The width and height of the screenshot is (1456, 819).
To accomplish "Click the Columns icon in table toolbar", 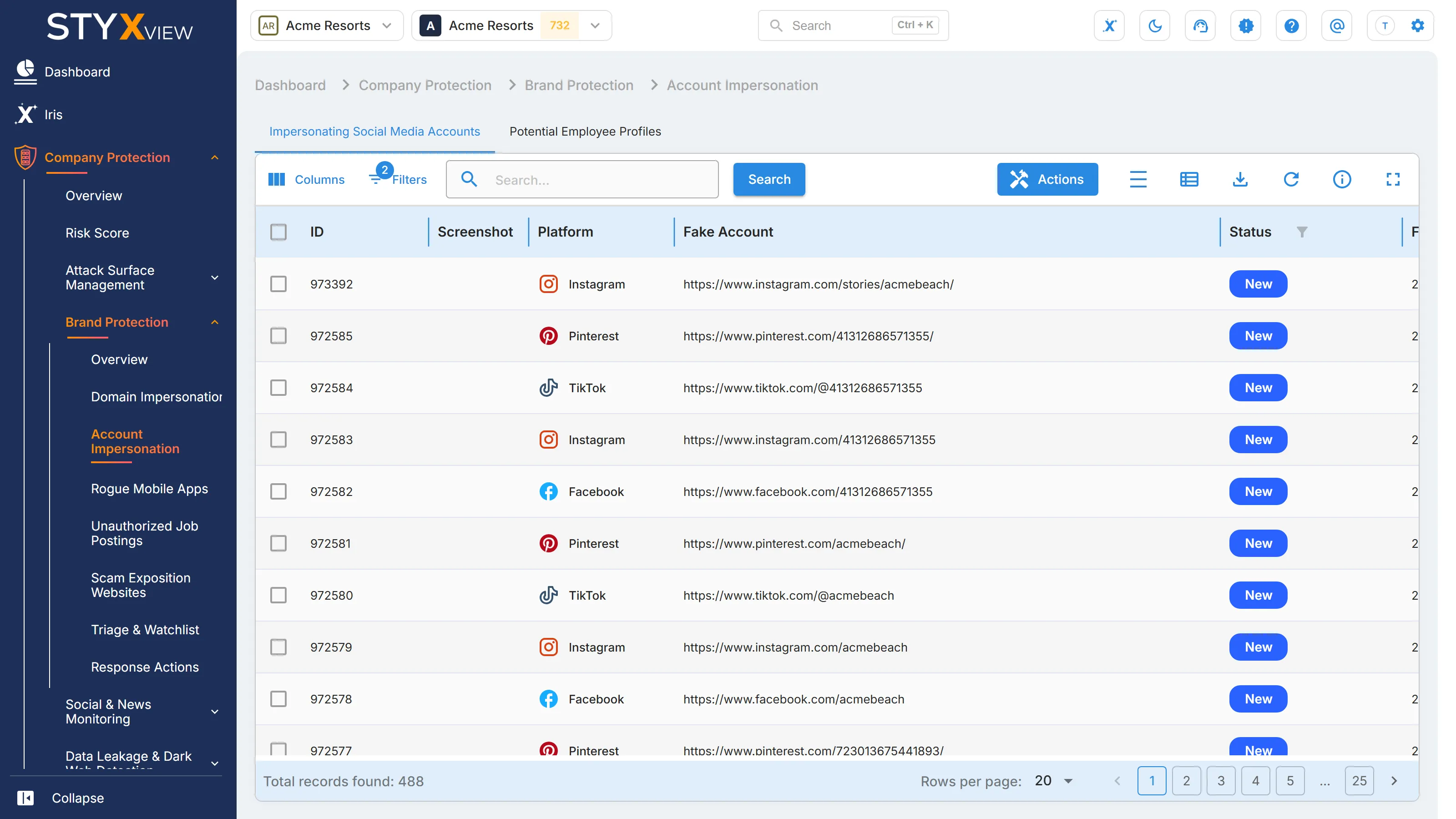I will (x=276, y=179).
